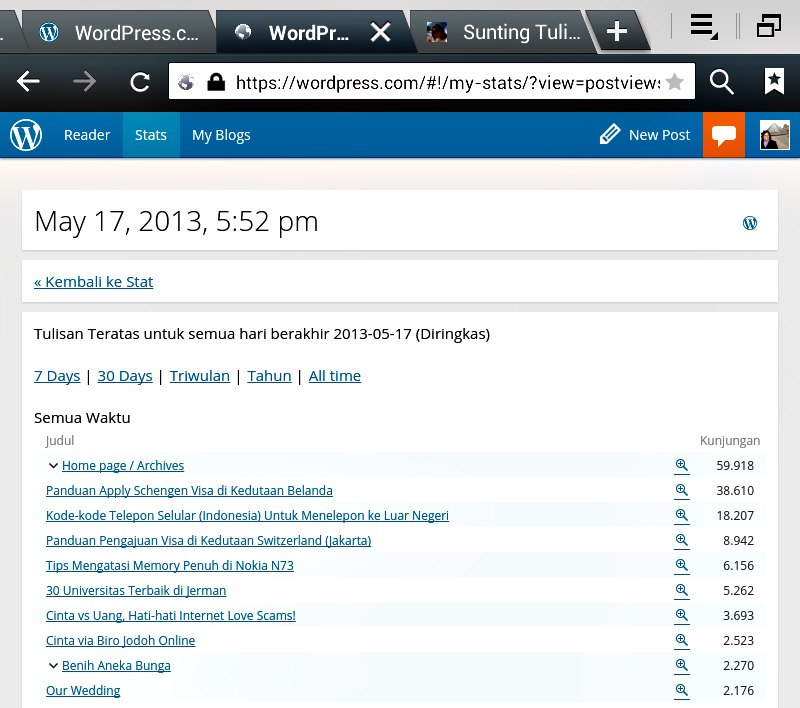Open the My Blogs menu
Image resolution: width=800 pixels, height=708 pixels.
coord(221,135)
